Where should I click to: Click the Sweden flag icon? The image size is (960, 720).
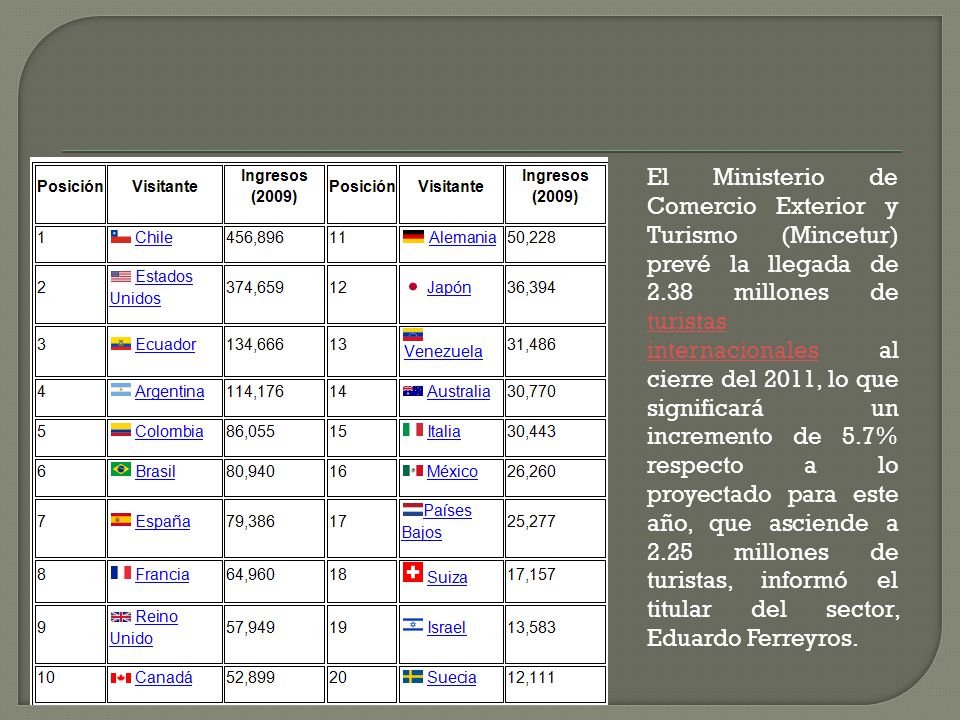(x=413, y=677)
